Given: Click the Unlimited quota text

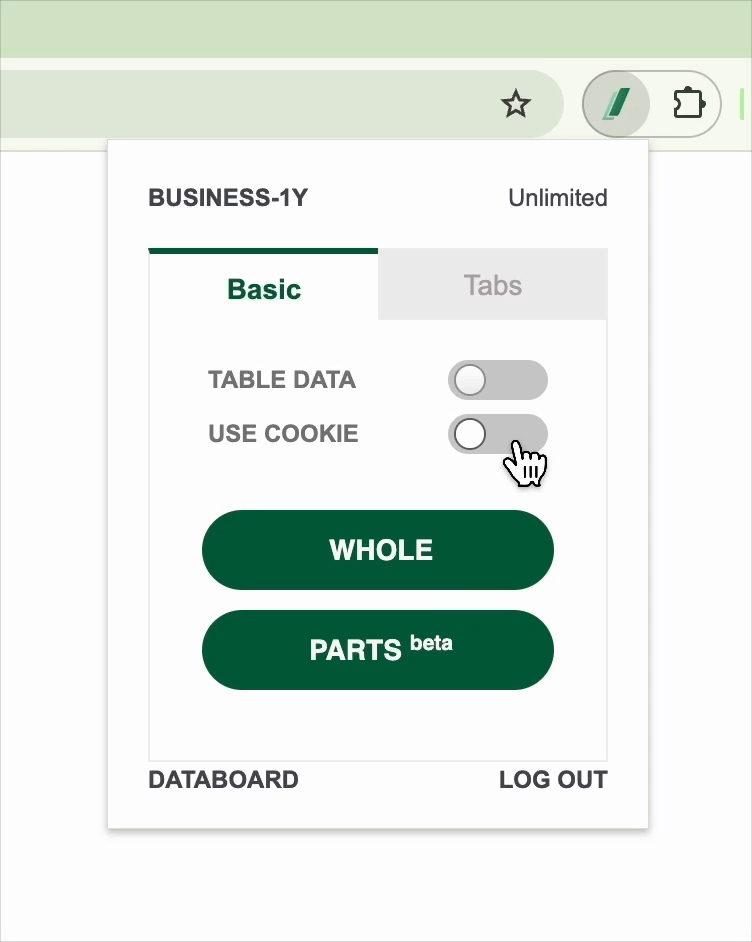Looking at the screenshot, I should 557,198.
